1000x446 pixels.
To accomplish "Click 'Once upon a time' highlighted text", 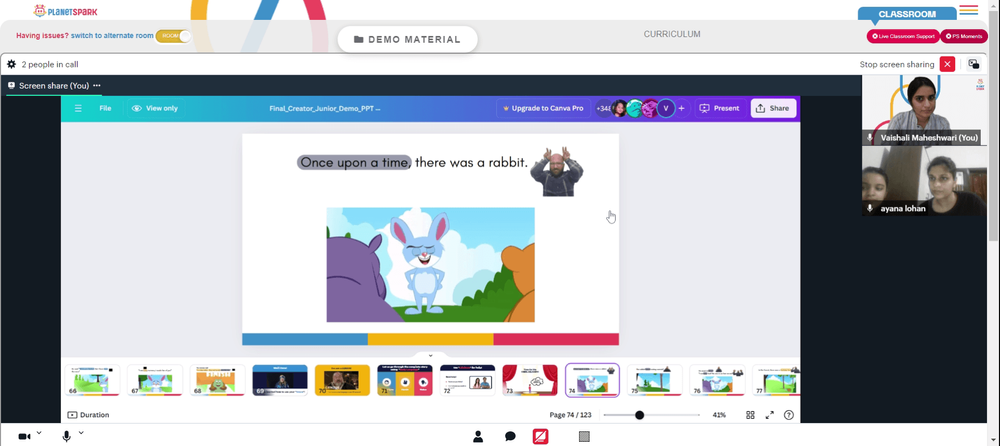I will [355, 163].
